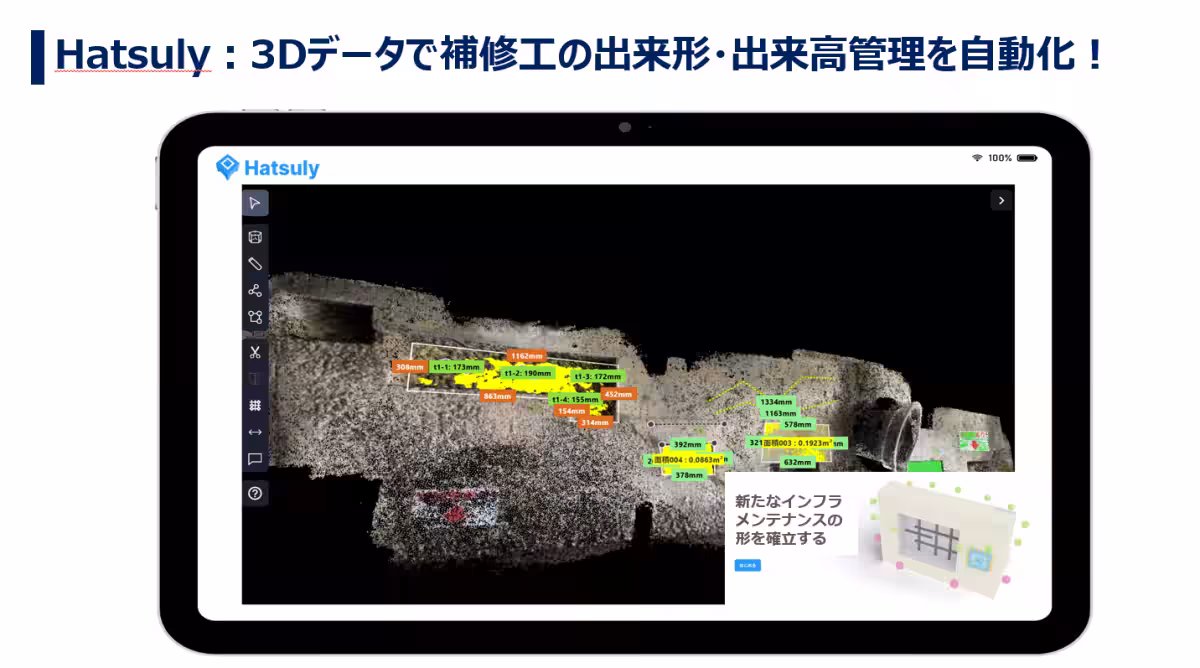Activate the grid overlay tool
The width and height of the screenshot is (1200, 668).
tap(256, 404)
